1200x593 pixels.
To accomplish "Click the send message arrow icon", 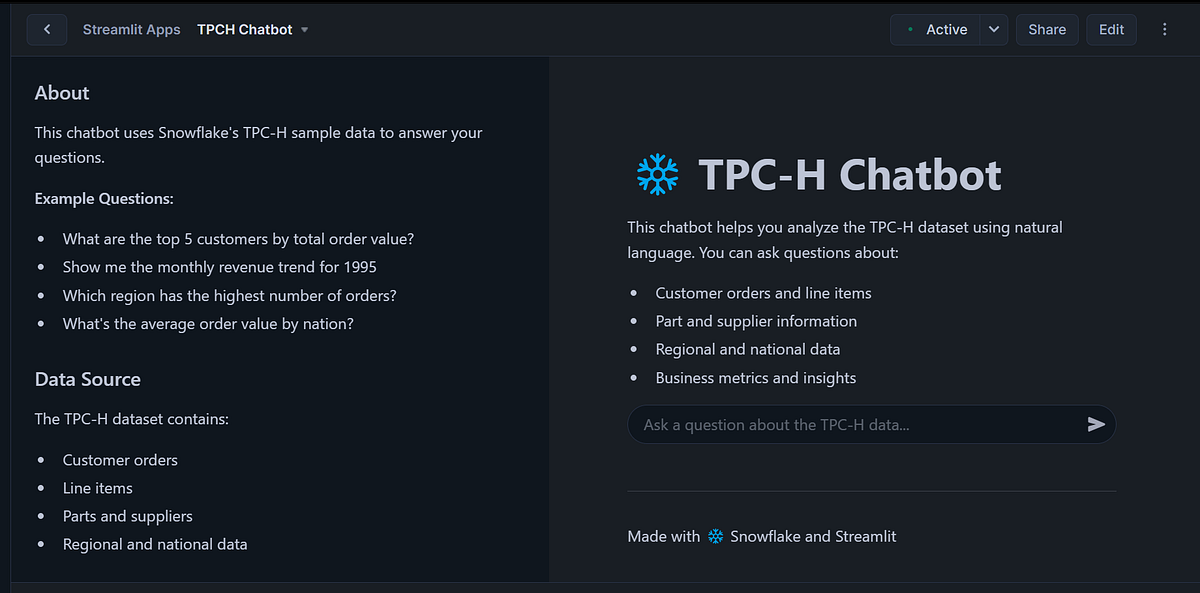I will pyautogui.click(x=1097, y=424).
